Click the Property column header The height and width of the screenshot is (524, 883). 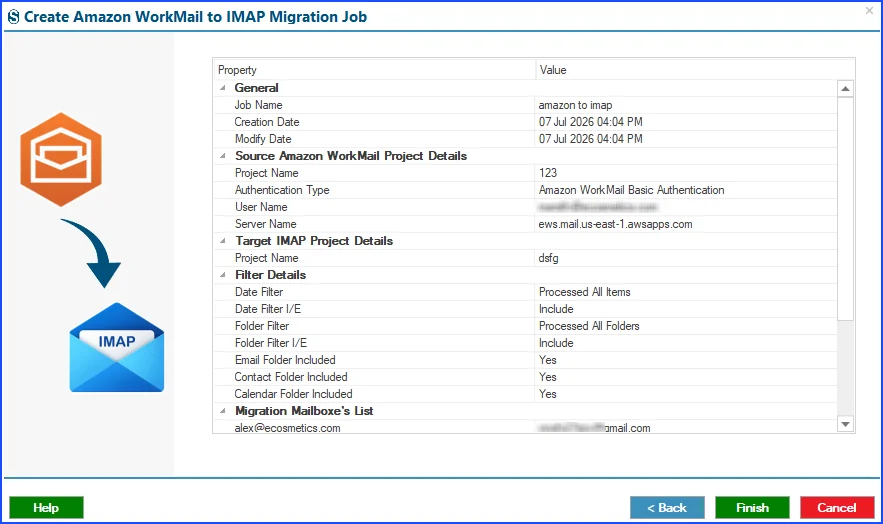(x=374, y=70)
